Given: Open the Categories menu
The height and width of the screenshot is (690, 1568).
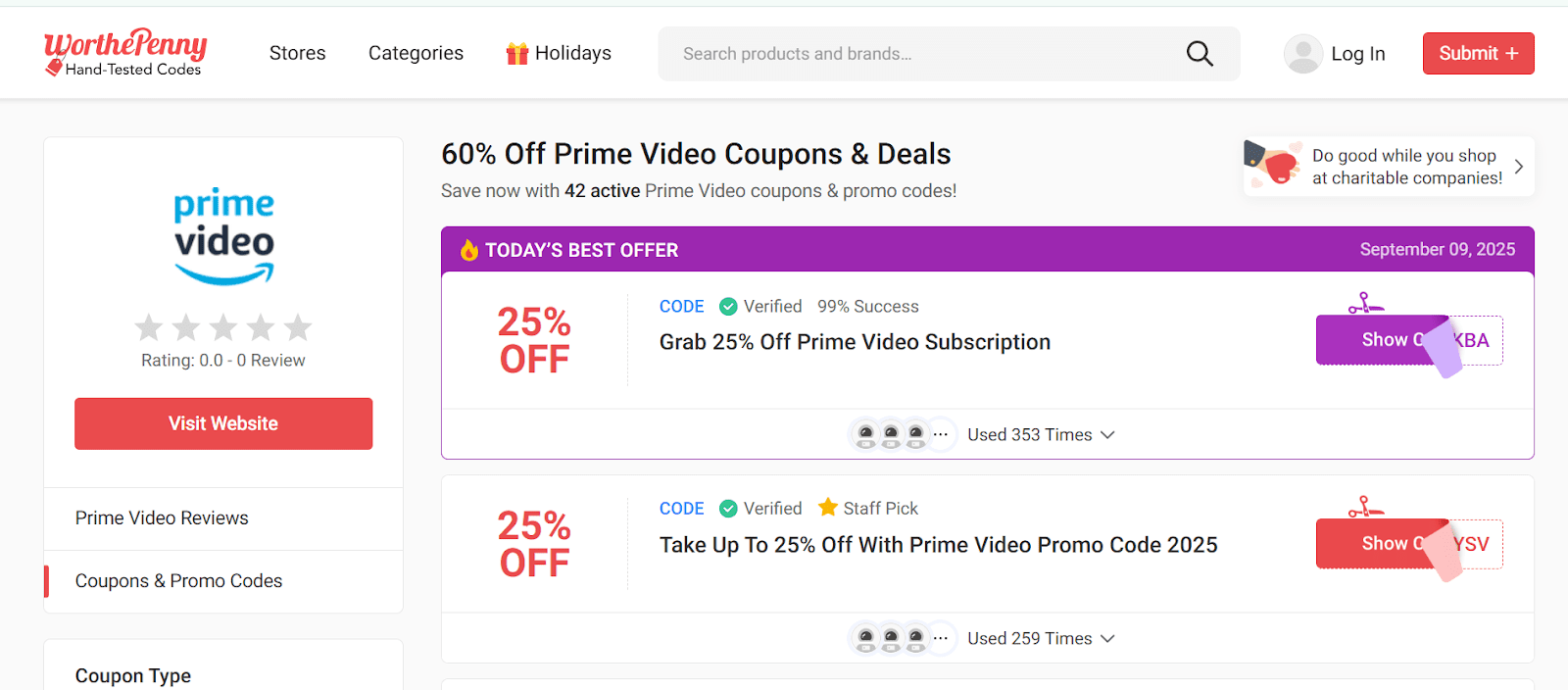Looking at the screenshot, I should (x=416, y=53).
